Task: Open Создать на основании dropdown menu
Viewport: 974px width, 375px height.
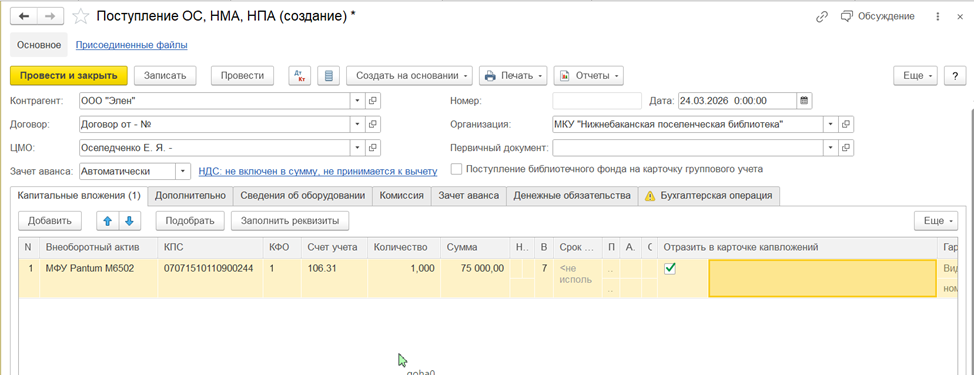Action: coord(409,76)
